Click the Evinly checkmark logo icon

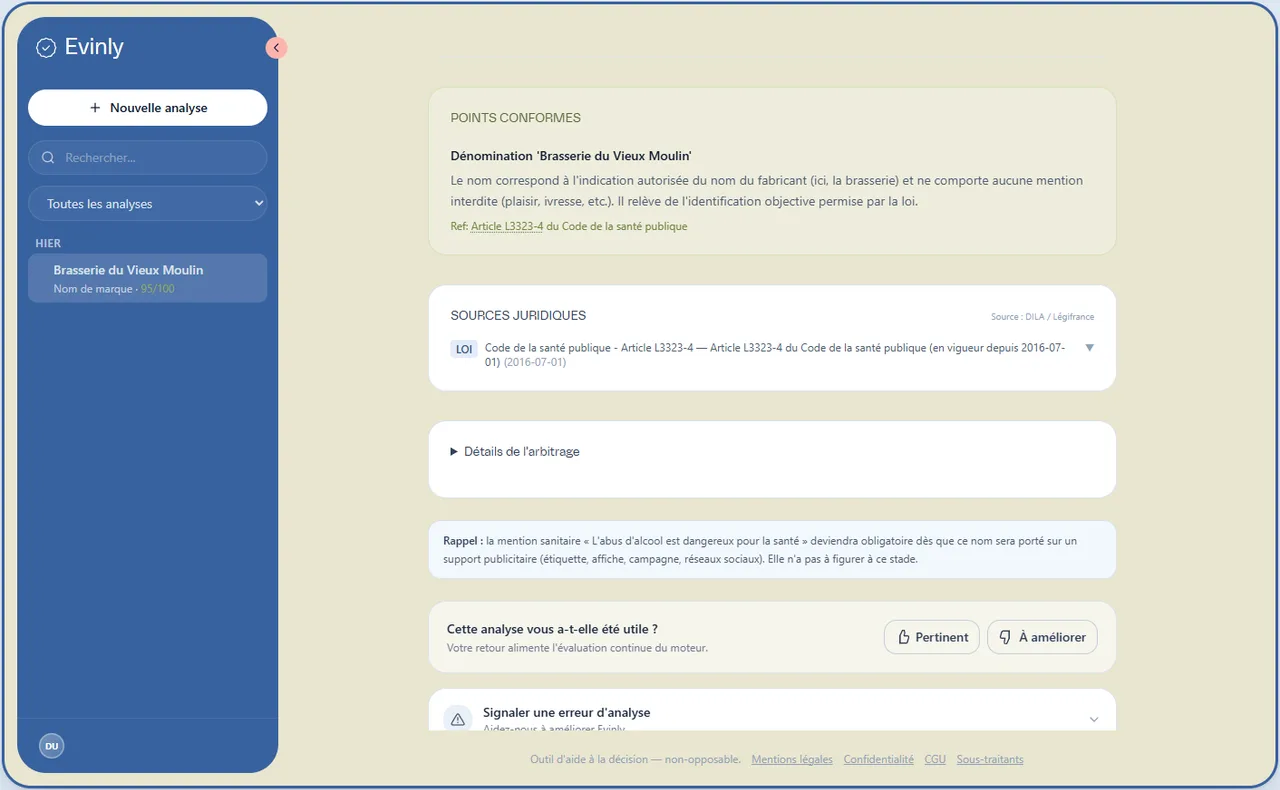(46, 47)
